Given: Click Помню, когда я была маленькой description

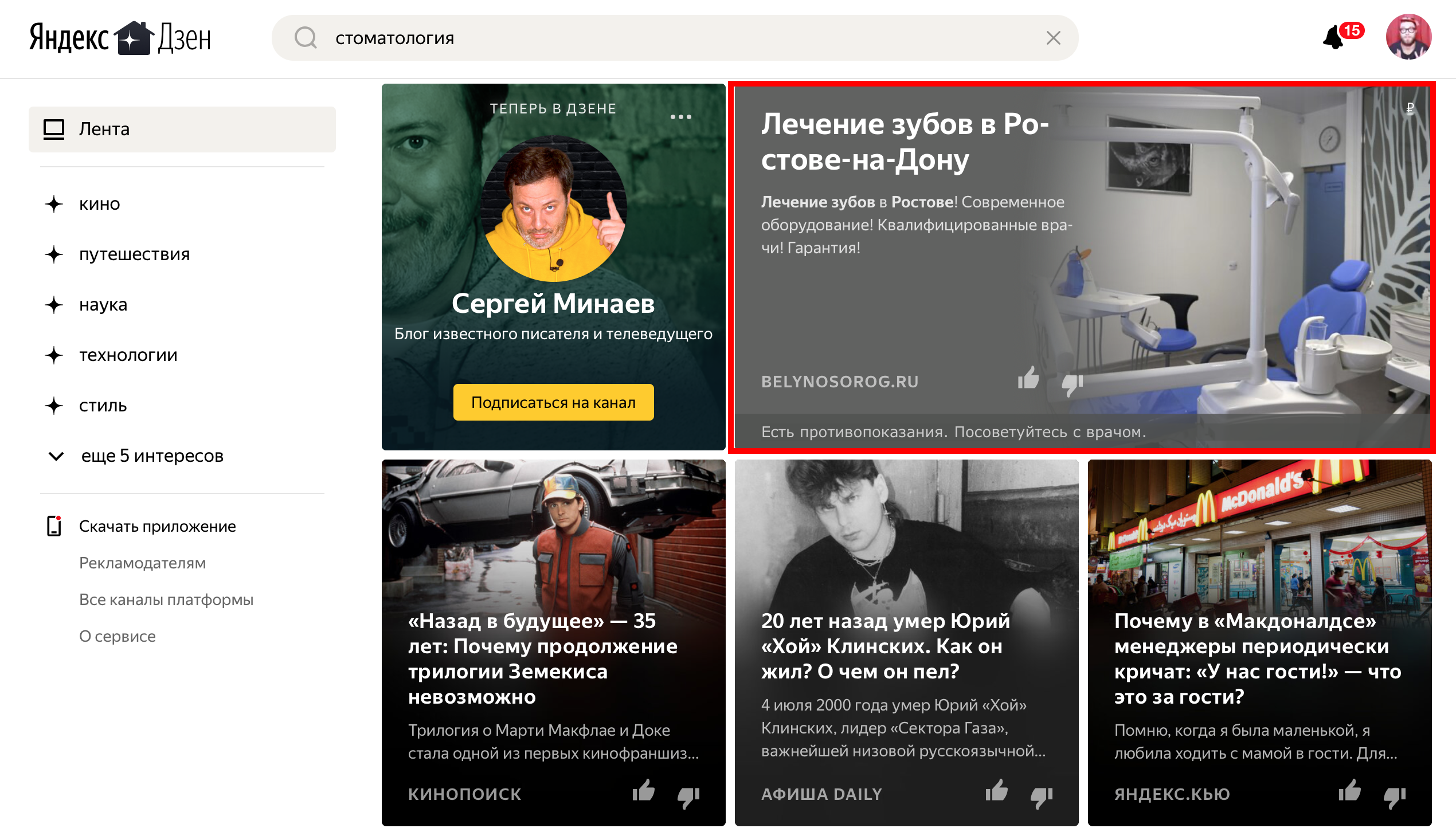Looking at the screenshot, I should tap(1256, 741).
